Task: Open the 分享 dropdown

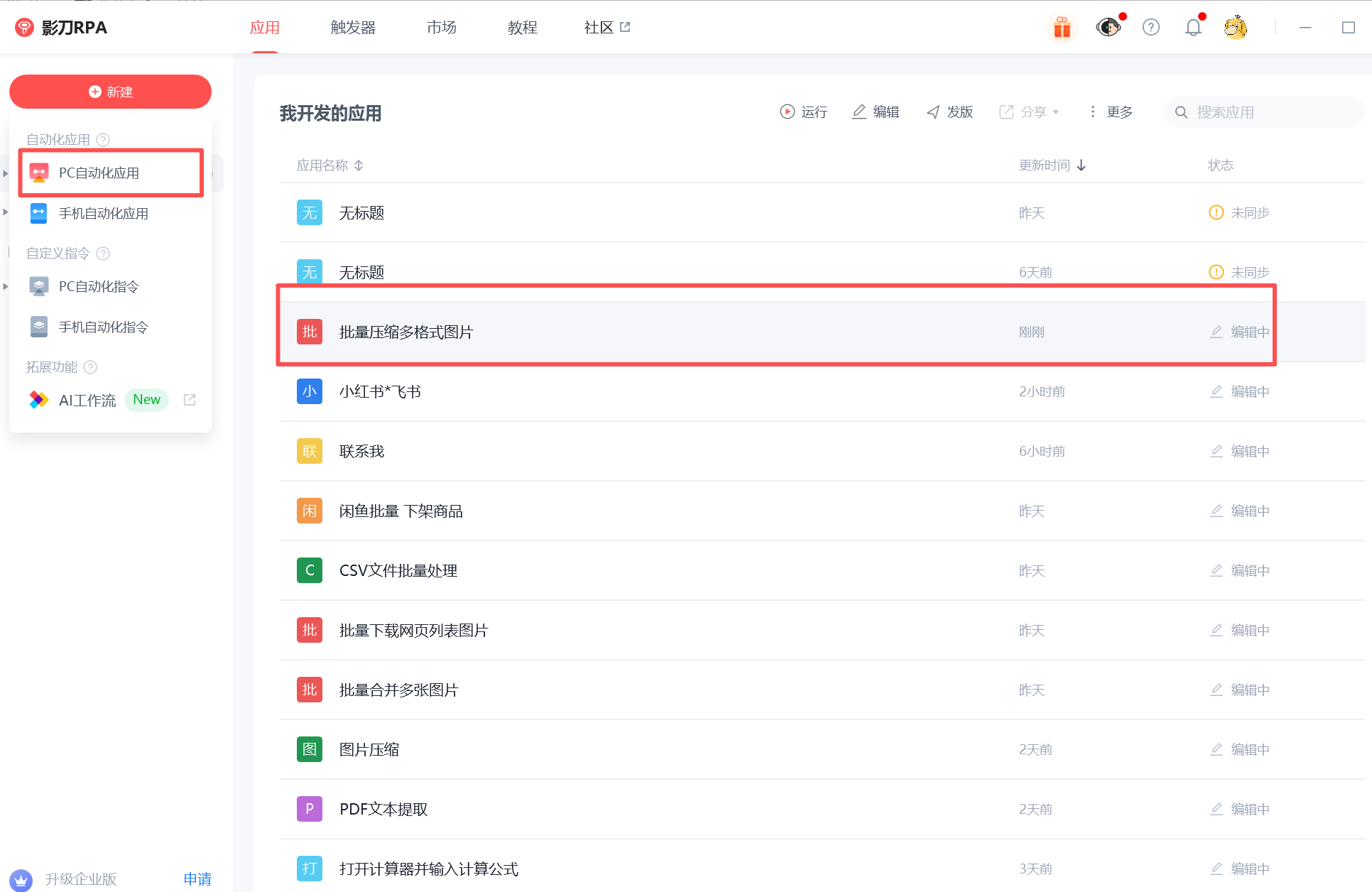Action: (x=1029, y=111)
